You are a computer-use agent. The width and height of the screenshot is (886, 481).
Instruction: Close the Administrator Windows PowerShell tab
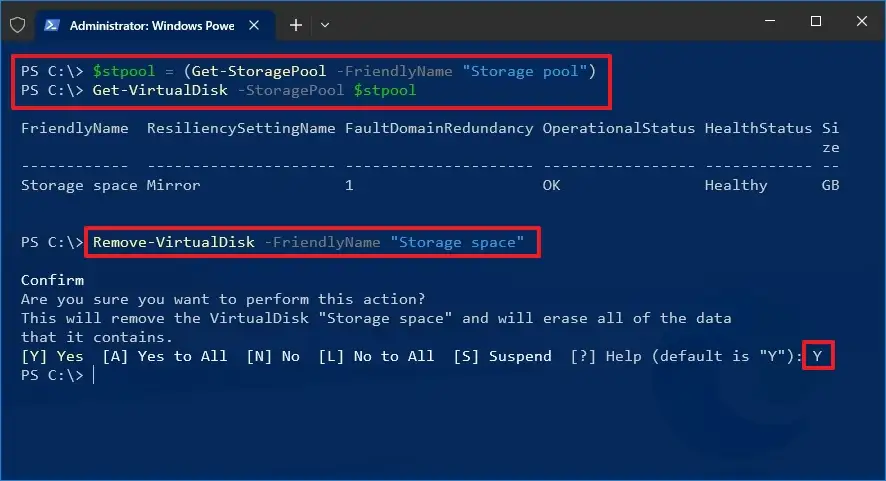258,23
